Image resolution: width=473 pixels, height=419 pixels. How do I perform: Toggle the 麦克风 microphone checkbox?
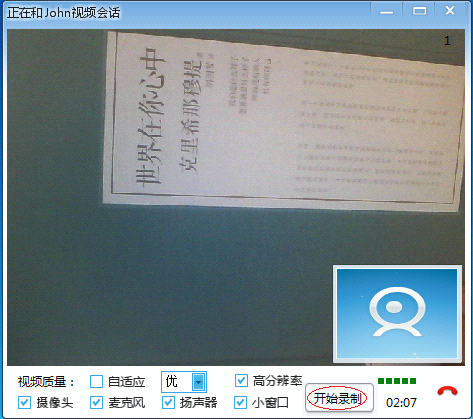tap(97, 403)
